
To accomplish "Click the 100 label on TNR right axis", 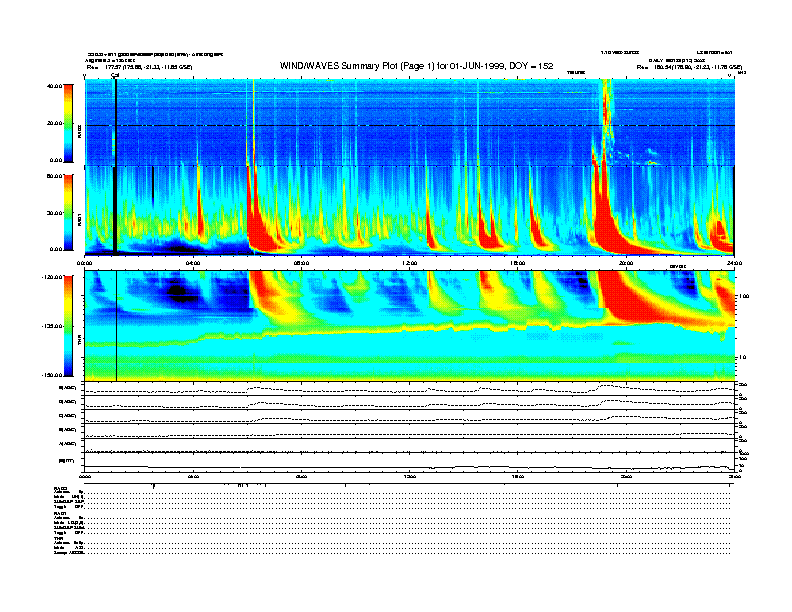I will [x=744, y=296].
